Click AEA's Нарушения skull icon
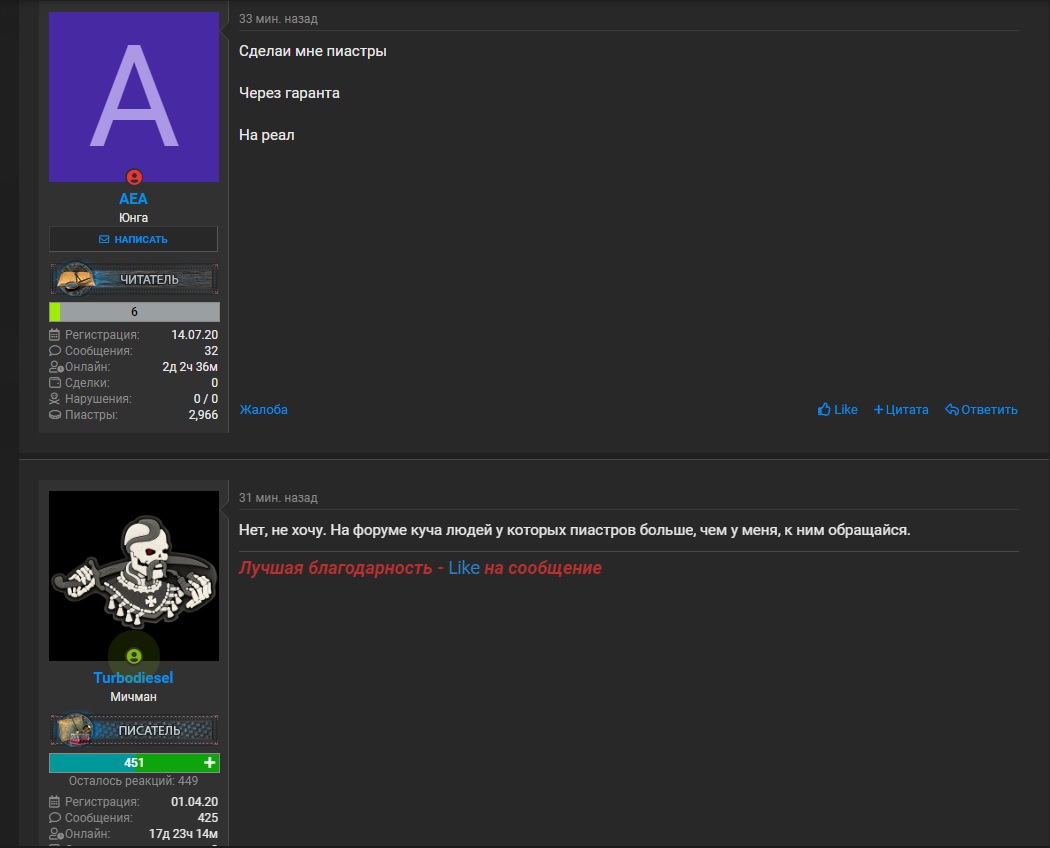Image resolution: width=1050 pixels, height=848 pixels. [x=55, y=399]
